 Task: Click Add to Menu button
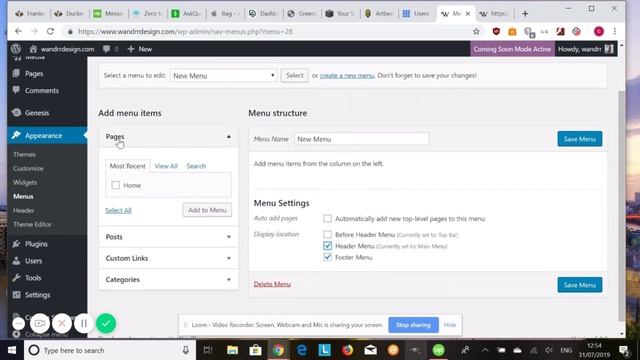tap(207, 210)
